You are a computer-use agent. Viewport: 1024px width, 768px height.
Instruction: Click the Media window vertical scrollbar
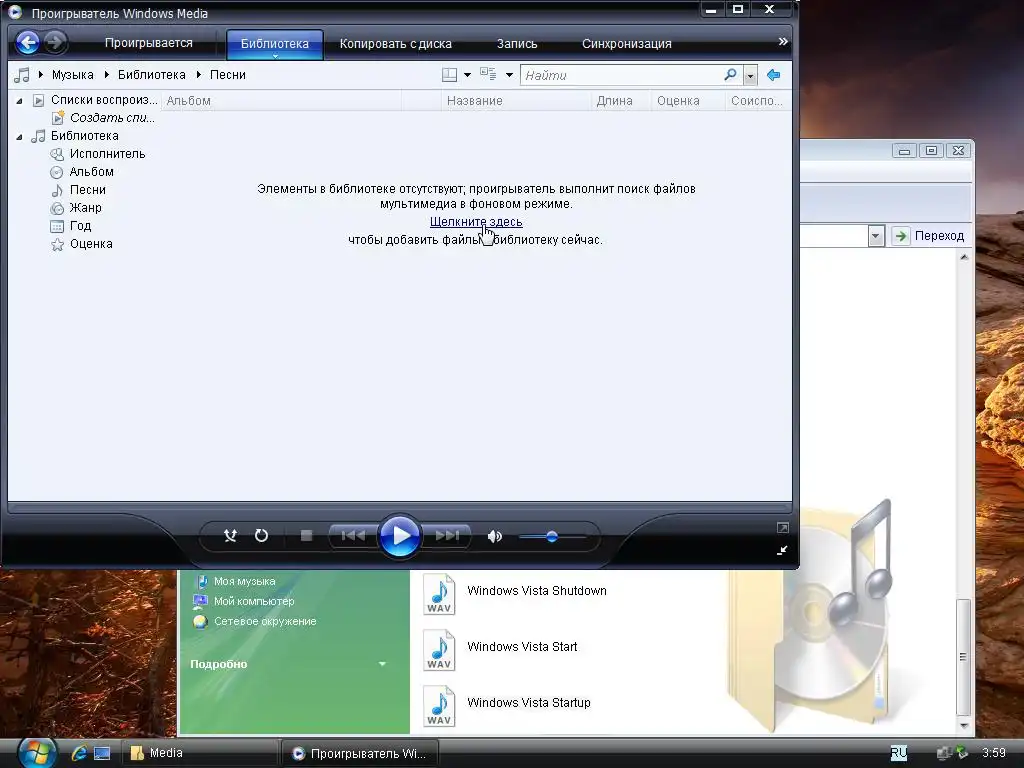tap(964, 657)
